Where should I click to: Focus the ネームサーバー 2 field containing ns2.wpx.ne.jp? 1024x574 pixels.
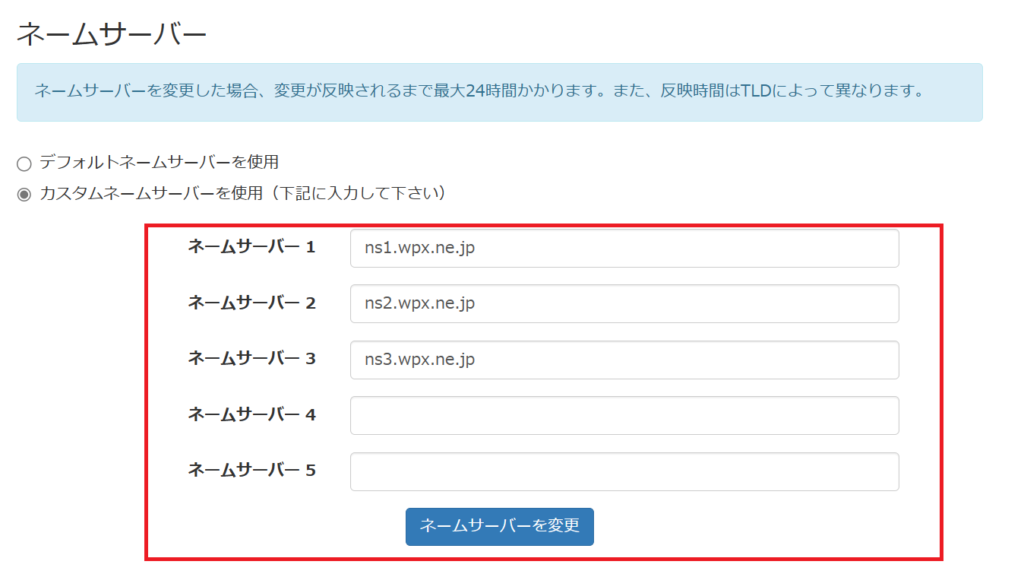click(624, 304)
